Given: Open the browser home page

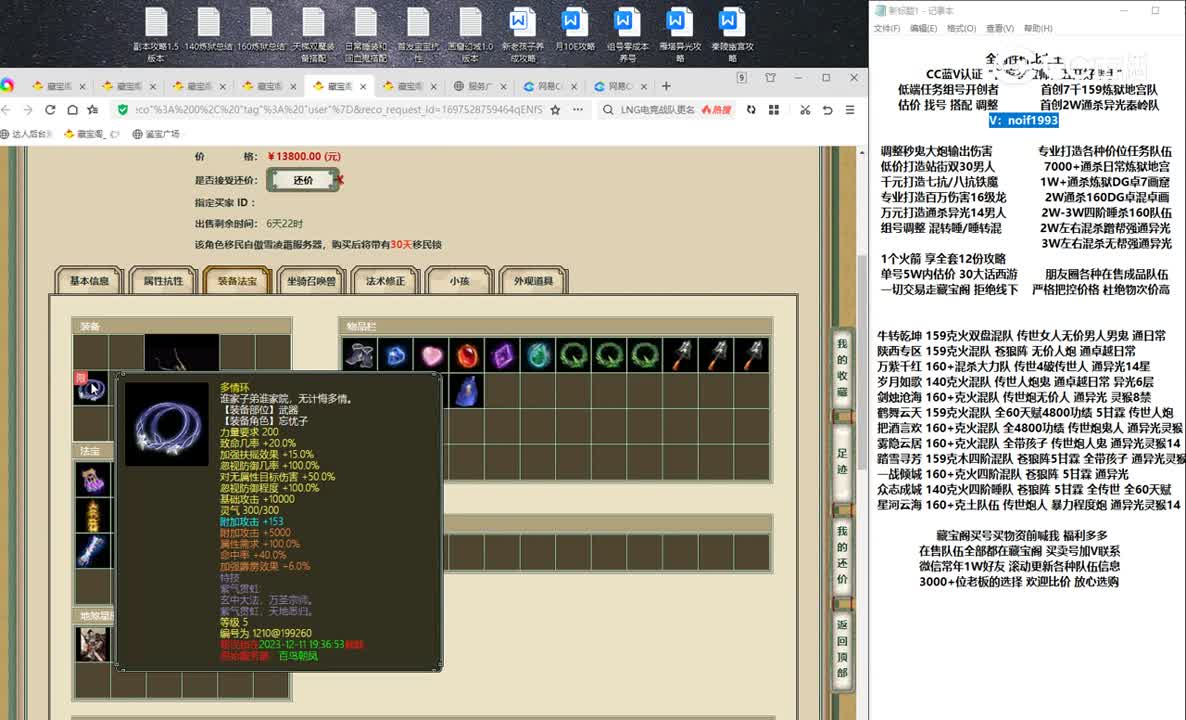Looking at the screenshot, I should coord(72,110).
